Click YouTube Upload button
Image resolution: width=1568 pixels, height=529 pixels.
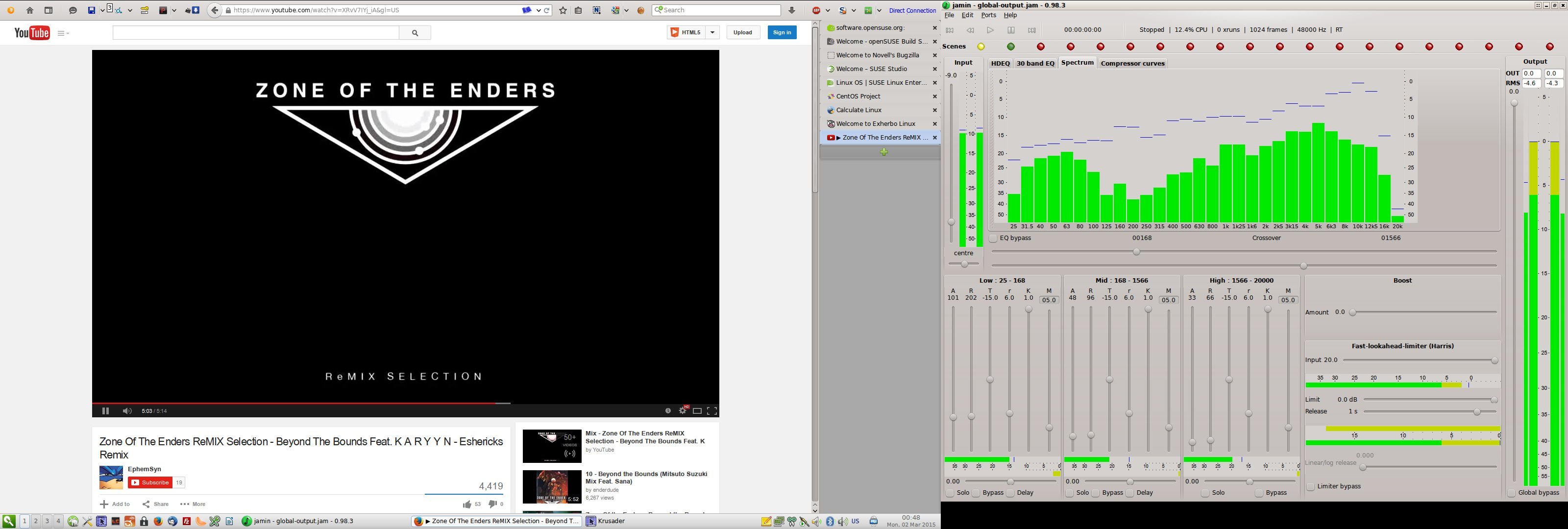point(743,33)
